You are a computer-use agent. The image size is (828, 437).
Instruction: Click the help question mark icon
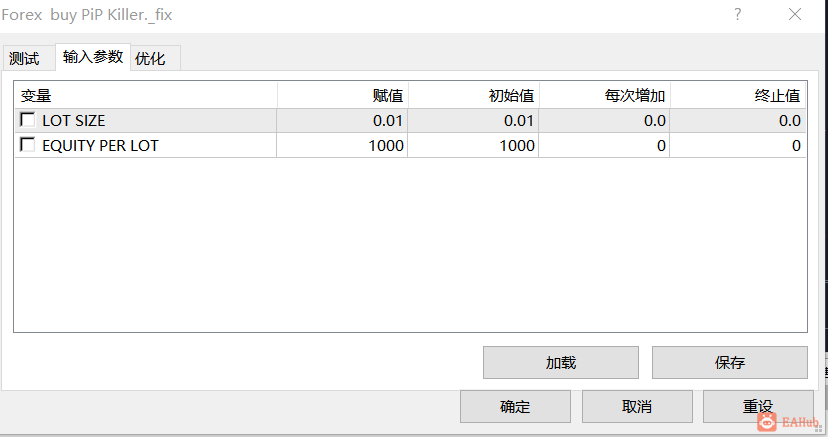(x=737, y=14)
